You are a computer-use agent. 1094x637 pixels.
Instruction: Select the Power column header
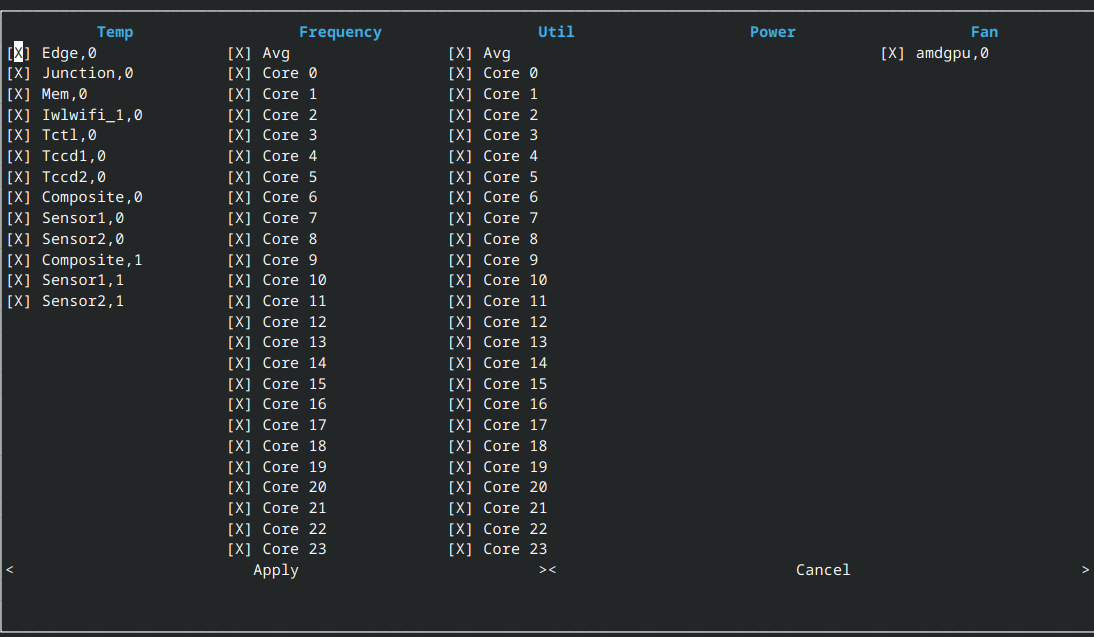pyautogui.click(x=772, y=32)
